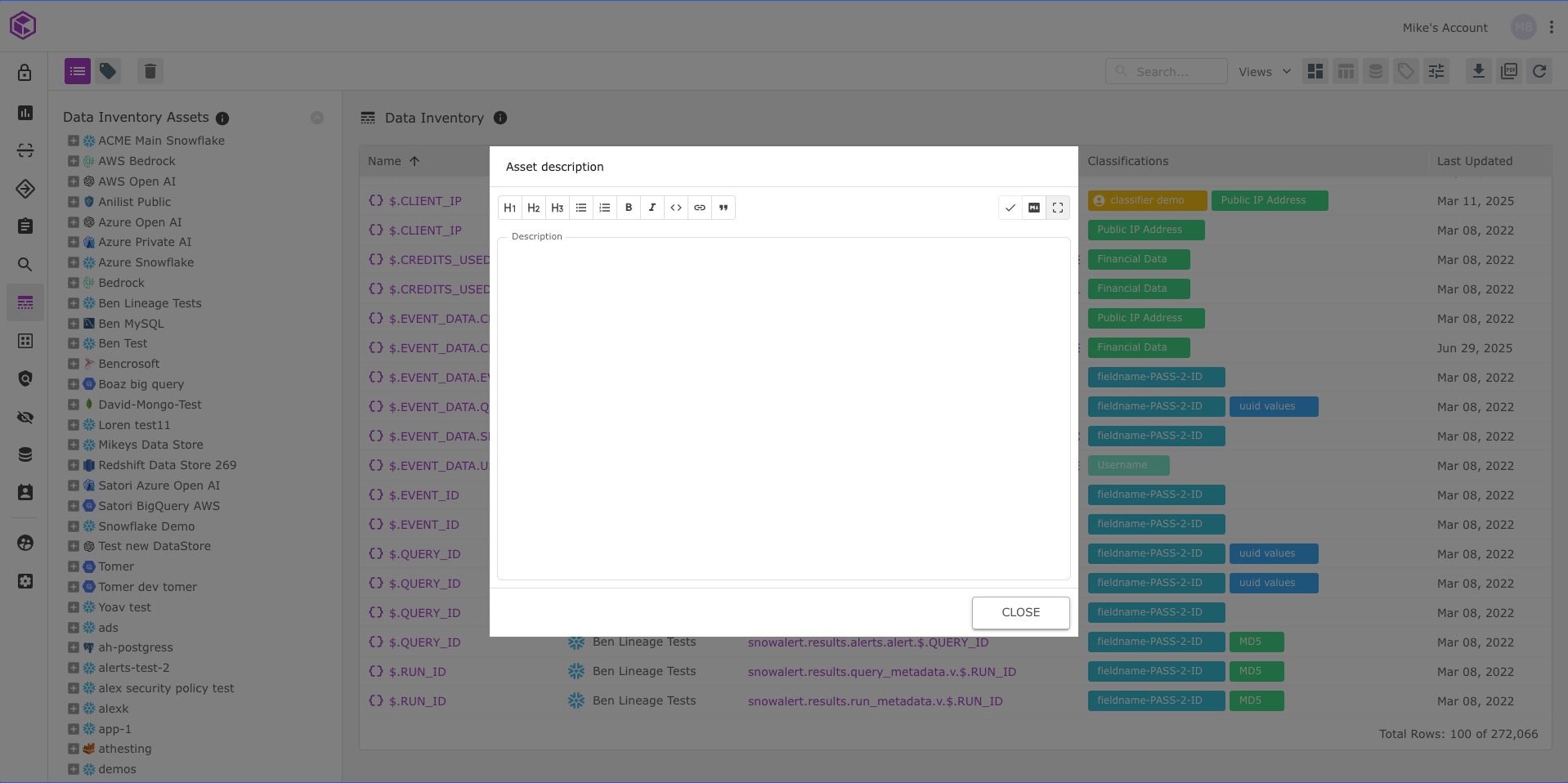The width and height of the screenshot is (1568, 783).
Task: Toggle the markdown preview mode
Action: 1034,208
